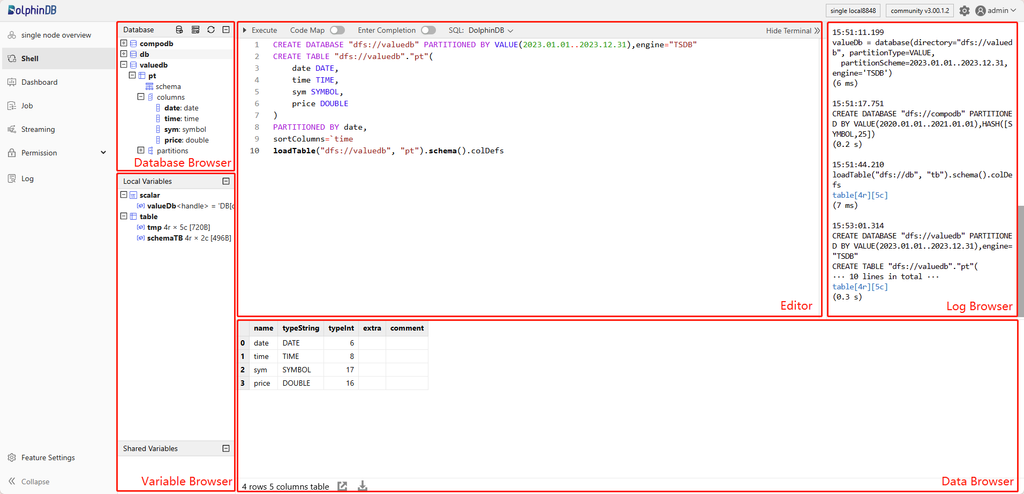Open the admin user dropdown
The image size is (1024, 494).
[1000, 10]
